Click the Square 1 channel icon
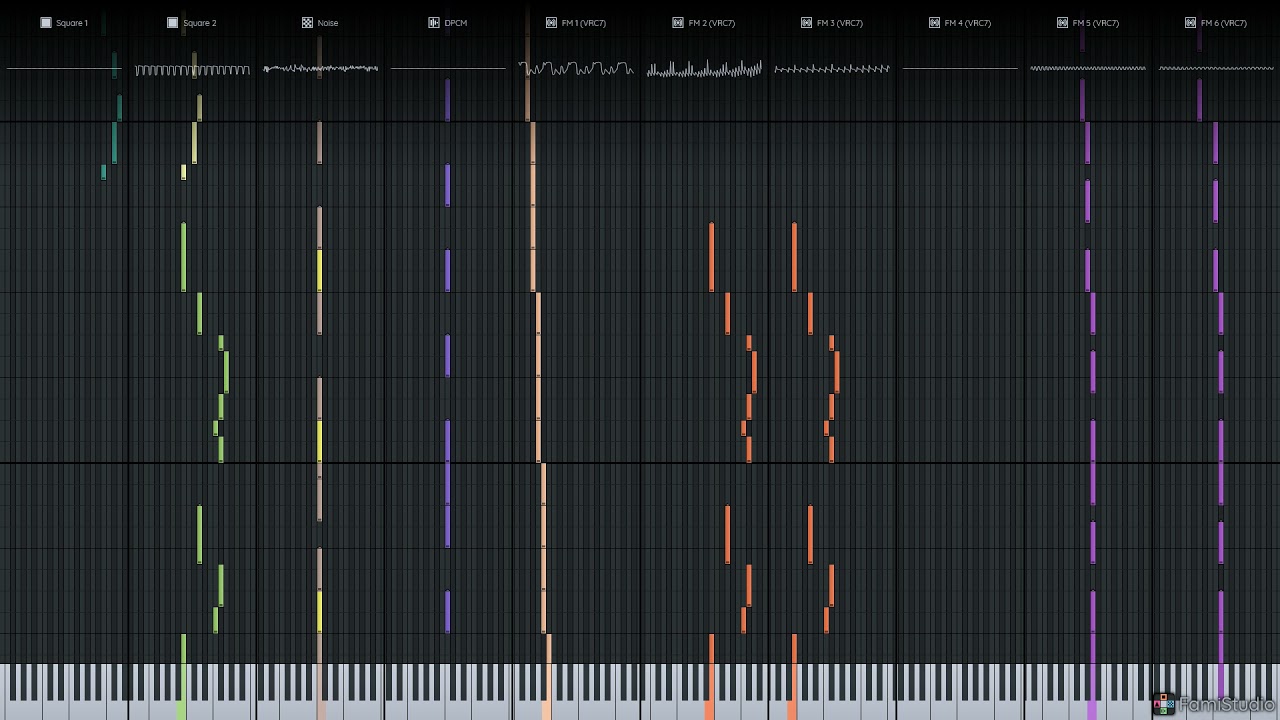The width and height of the screenshot is (1280, 720). click(x=45, y=23)
